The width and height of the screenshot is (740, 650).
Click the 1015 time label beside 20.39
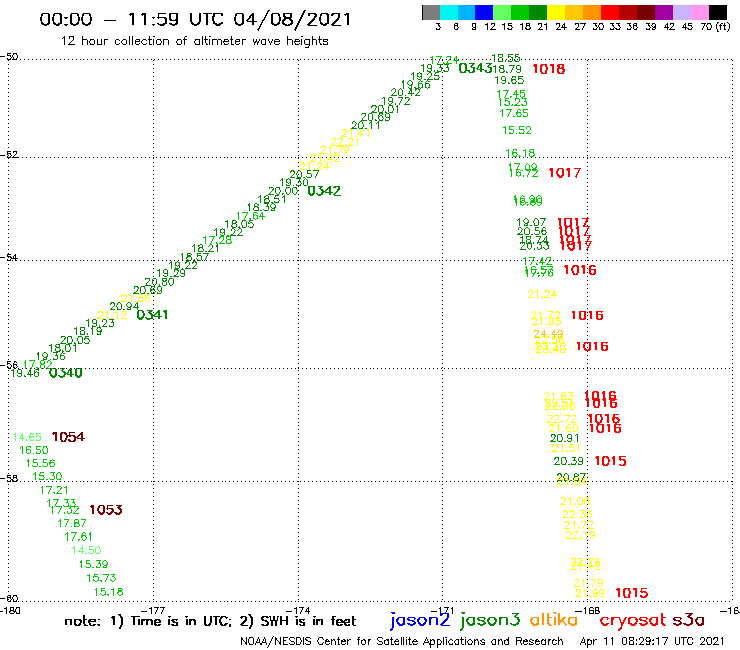(610, 461)
